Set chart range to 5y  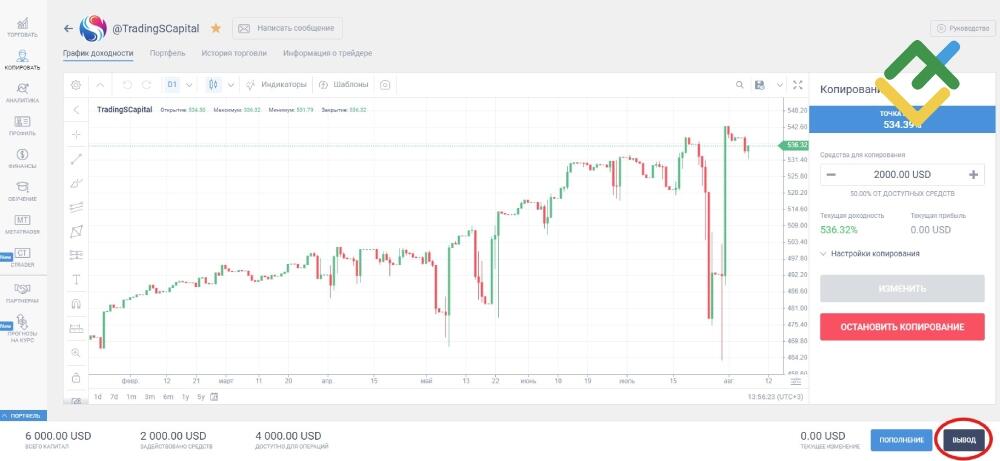[200, 397]
